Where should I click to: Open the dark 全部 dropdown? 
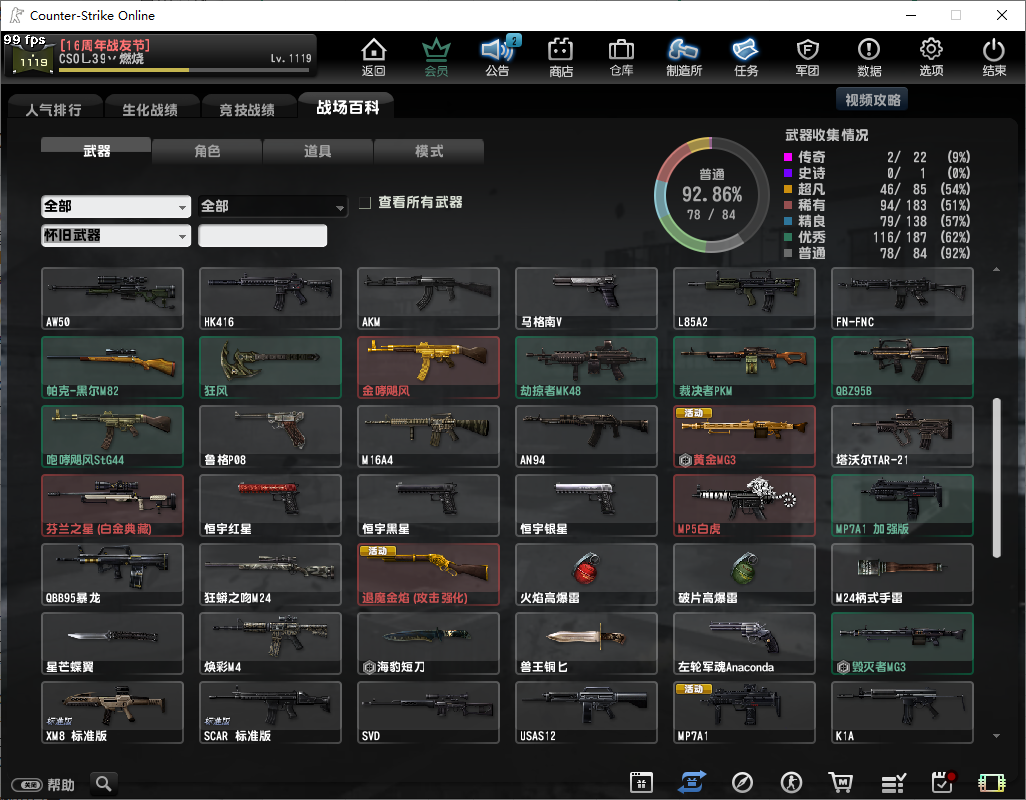coord(273,206)
